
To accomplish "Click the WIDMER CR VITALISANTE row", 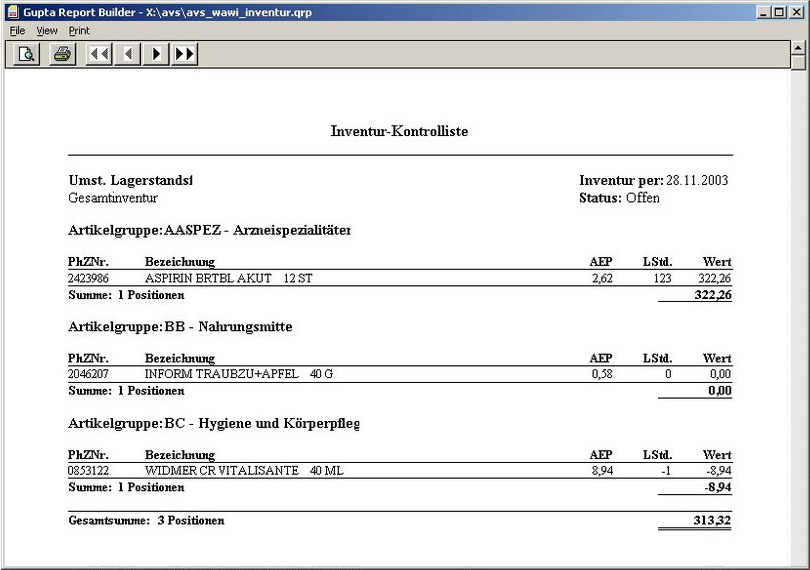I will click(243, 470).
